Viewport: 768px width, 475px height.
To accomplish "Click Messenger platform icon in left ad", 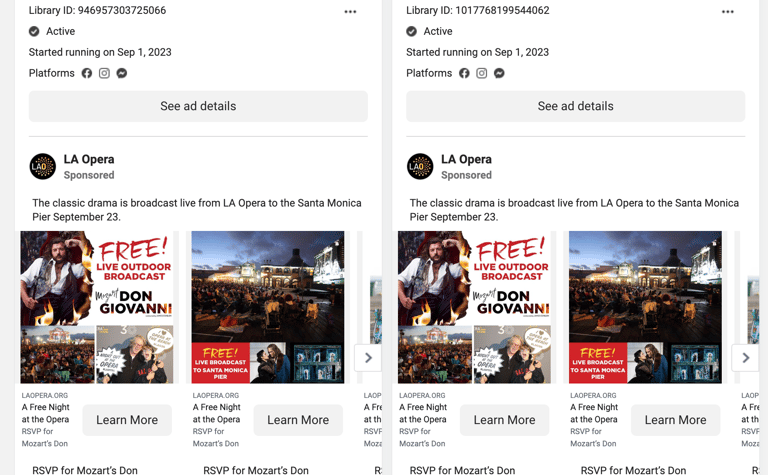I will pos(122,73).
